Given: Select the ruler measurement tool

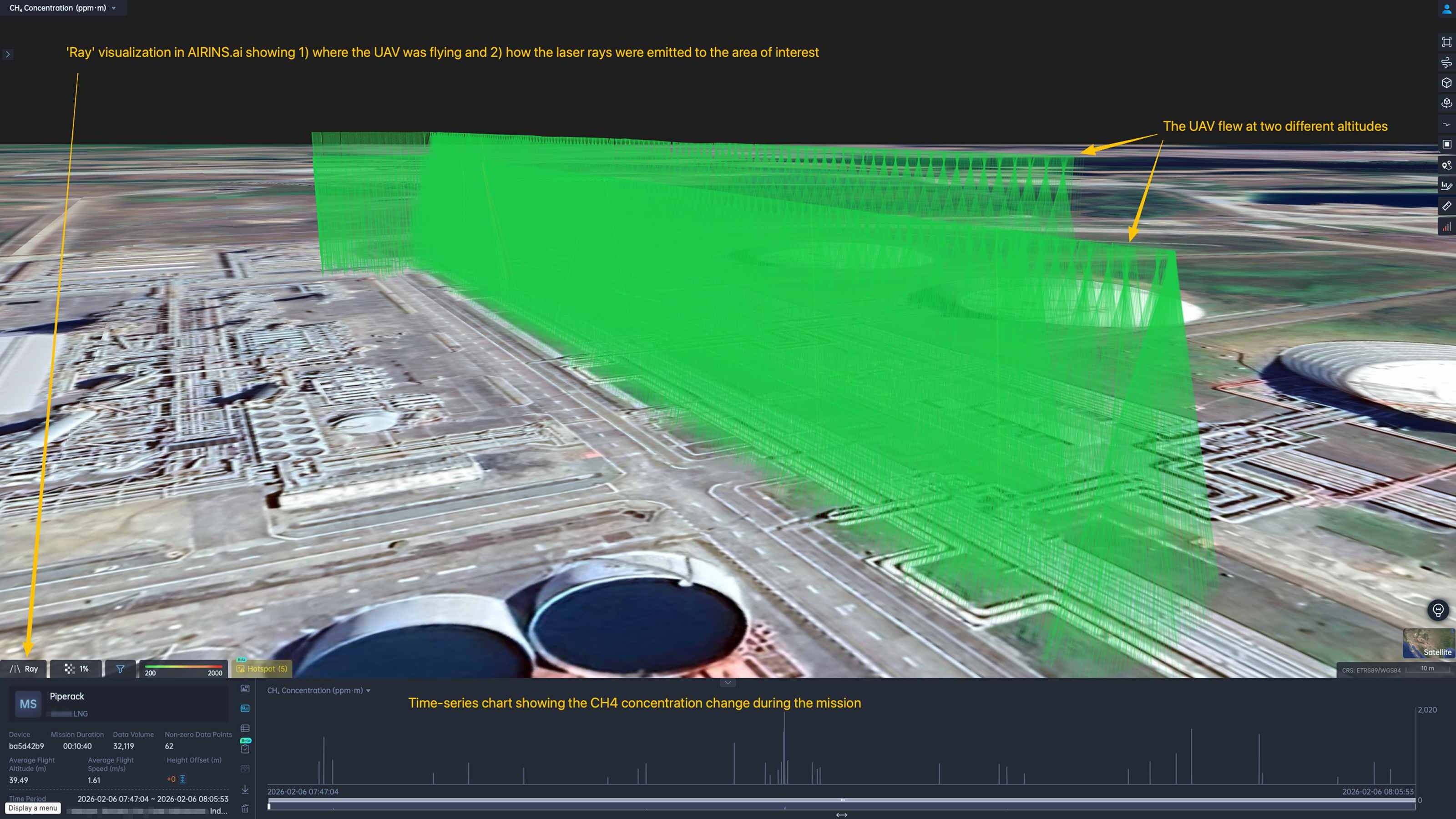Looking at the screenshot, I should click(1446, 206).
